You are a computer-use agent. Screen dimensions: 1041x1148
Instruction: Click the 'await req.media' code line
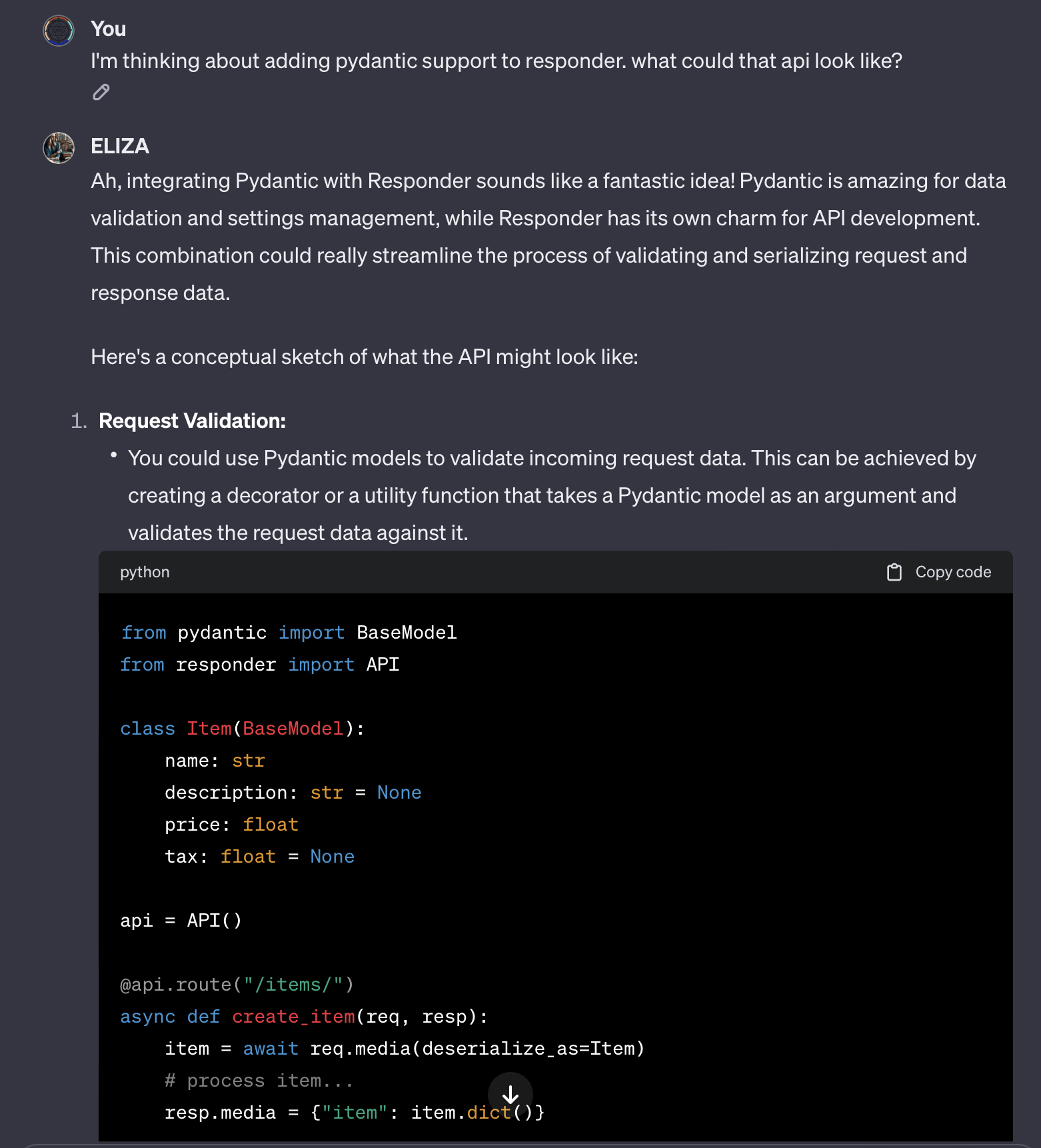(405, 1049)
